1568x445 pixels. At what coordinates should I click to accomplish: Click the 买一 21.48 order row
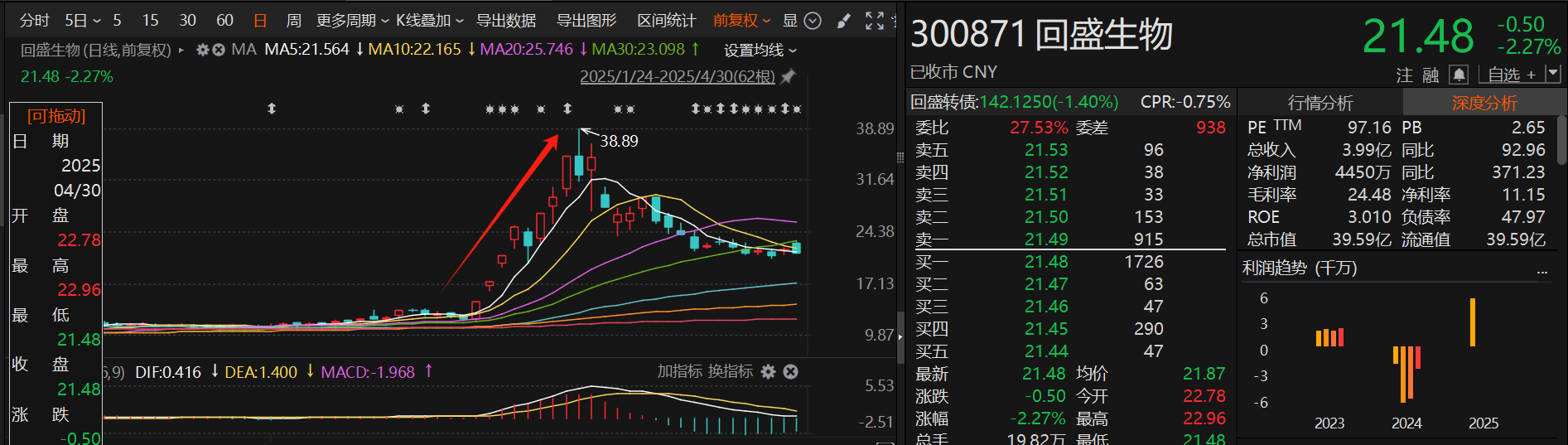click(1069, 262)
